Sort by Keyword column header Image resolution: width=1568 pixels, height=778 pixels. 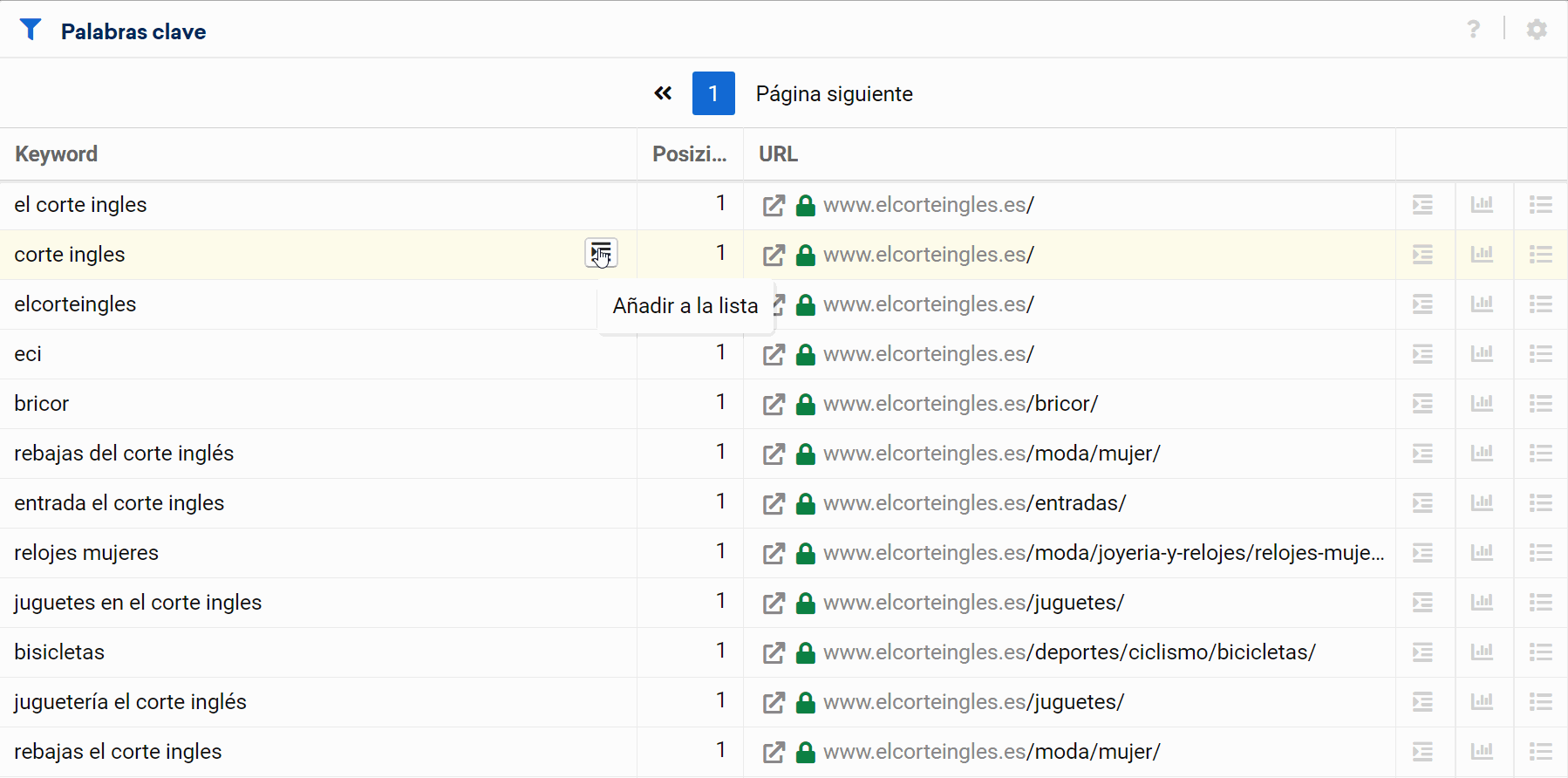click(x=57, y=154)
